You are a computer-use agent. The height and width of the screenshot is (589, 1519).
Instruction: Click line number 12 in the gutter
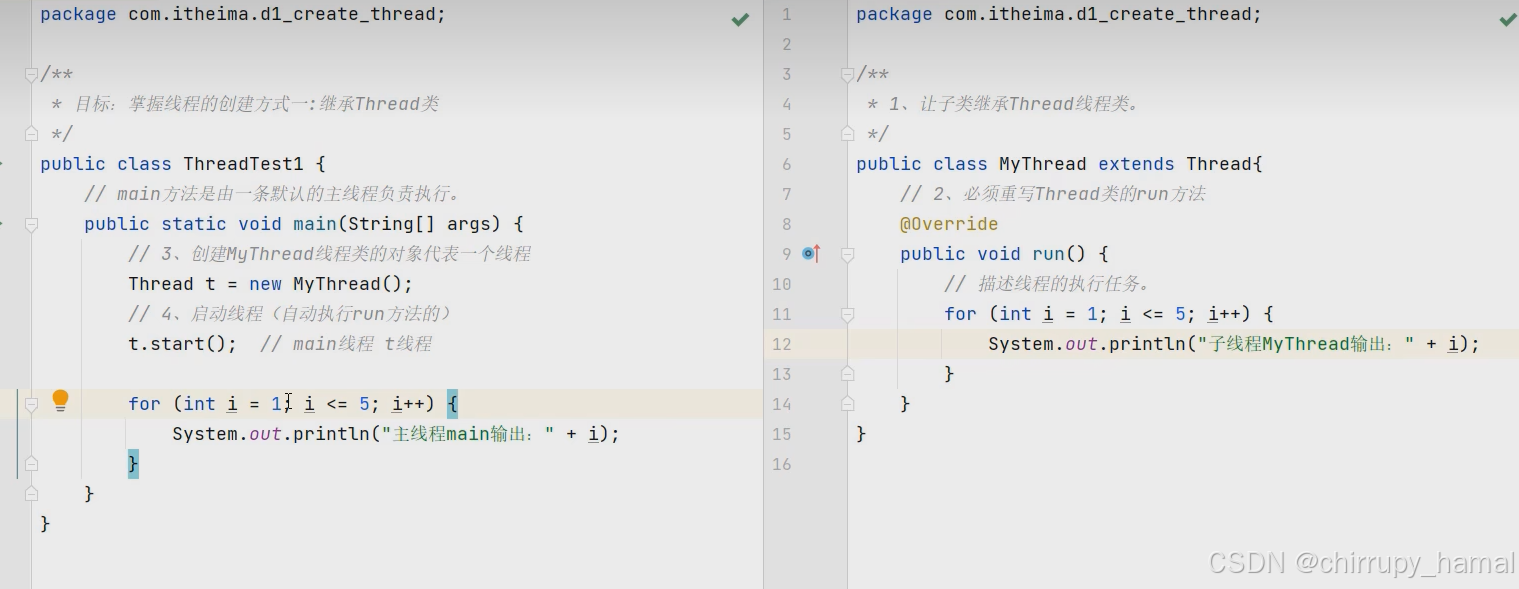[782, 344]
